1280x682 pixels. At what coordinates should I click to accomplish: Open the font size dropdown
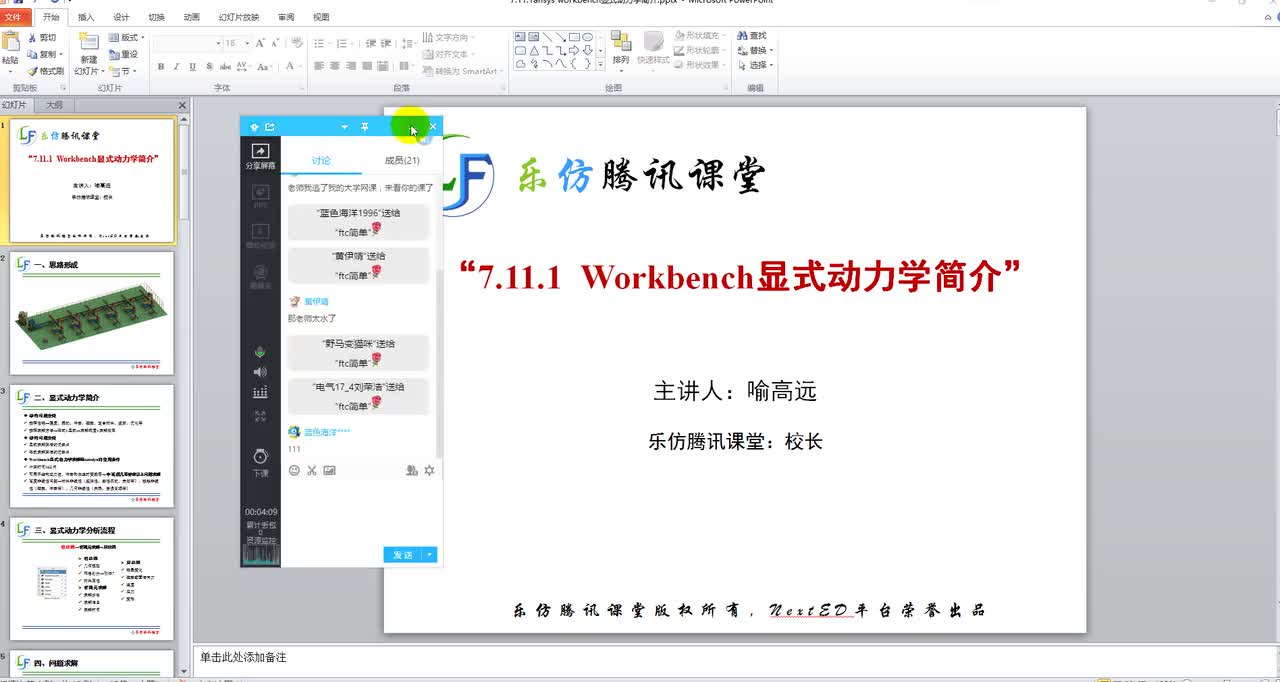(x=246, y=43)
